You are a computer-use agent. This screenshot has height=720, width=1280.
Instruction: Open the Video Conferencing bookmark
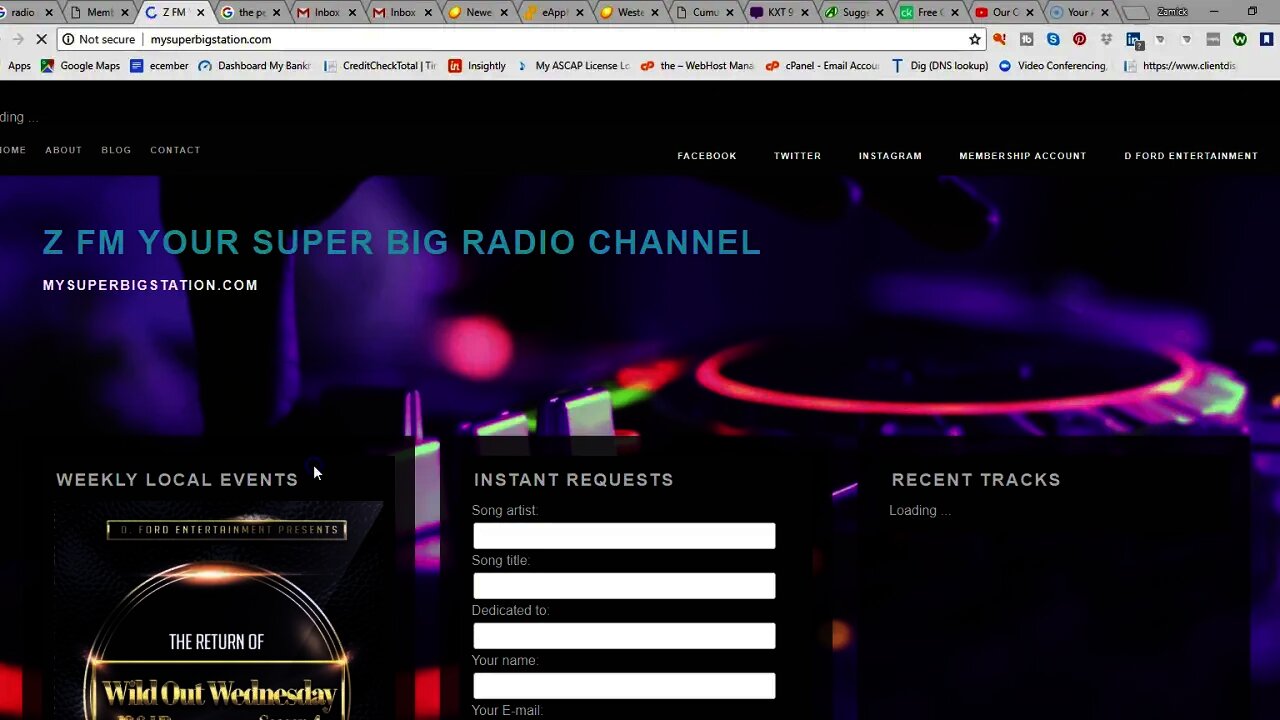tap(1053, 66)
